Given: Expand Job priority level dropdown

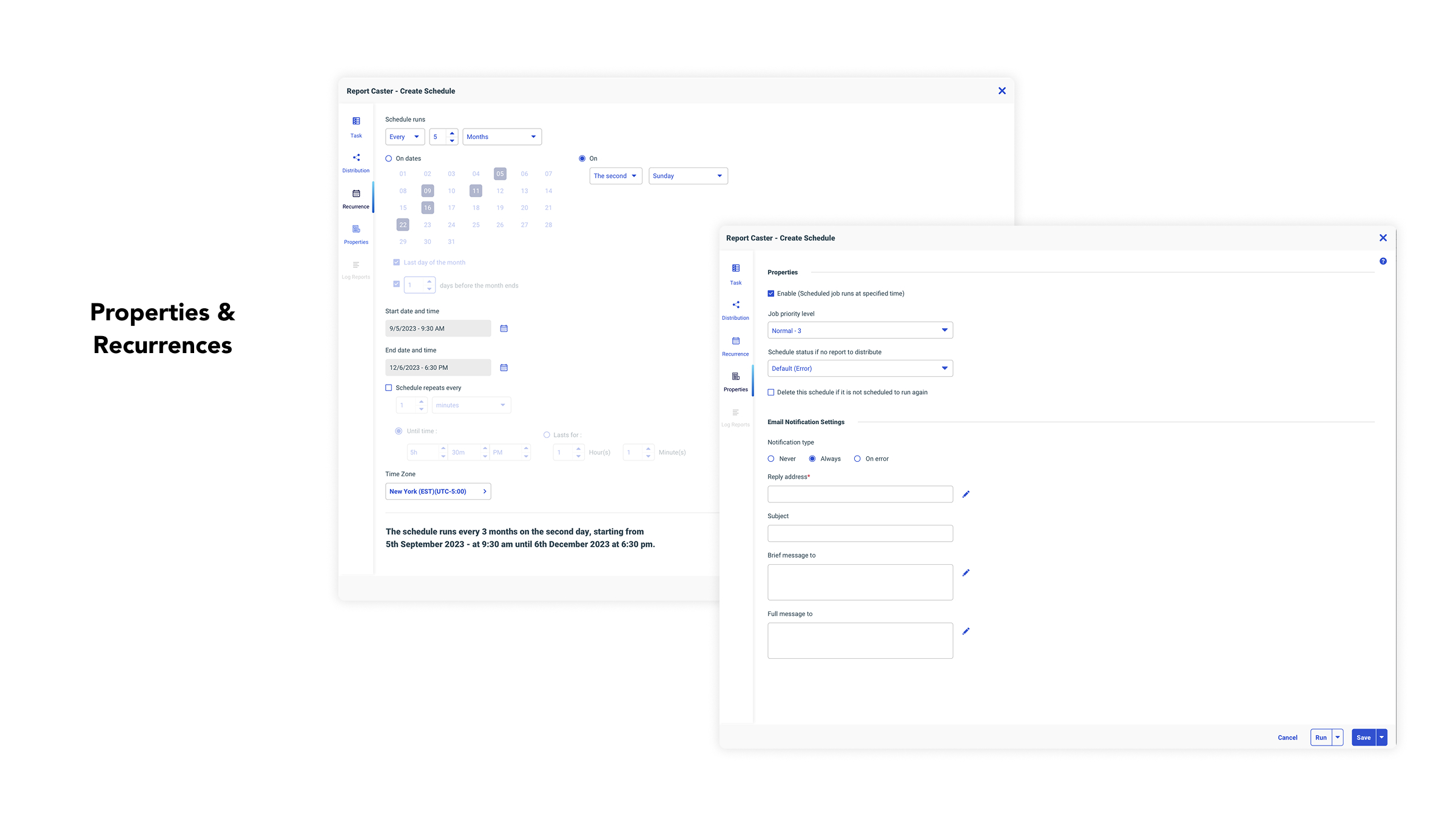Looking at the screenshot, I should click(860, 331).
